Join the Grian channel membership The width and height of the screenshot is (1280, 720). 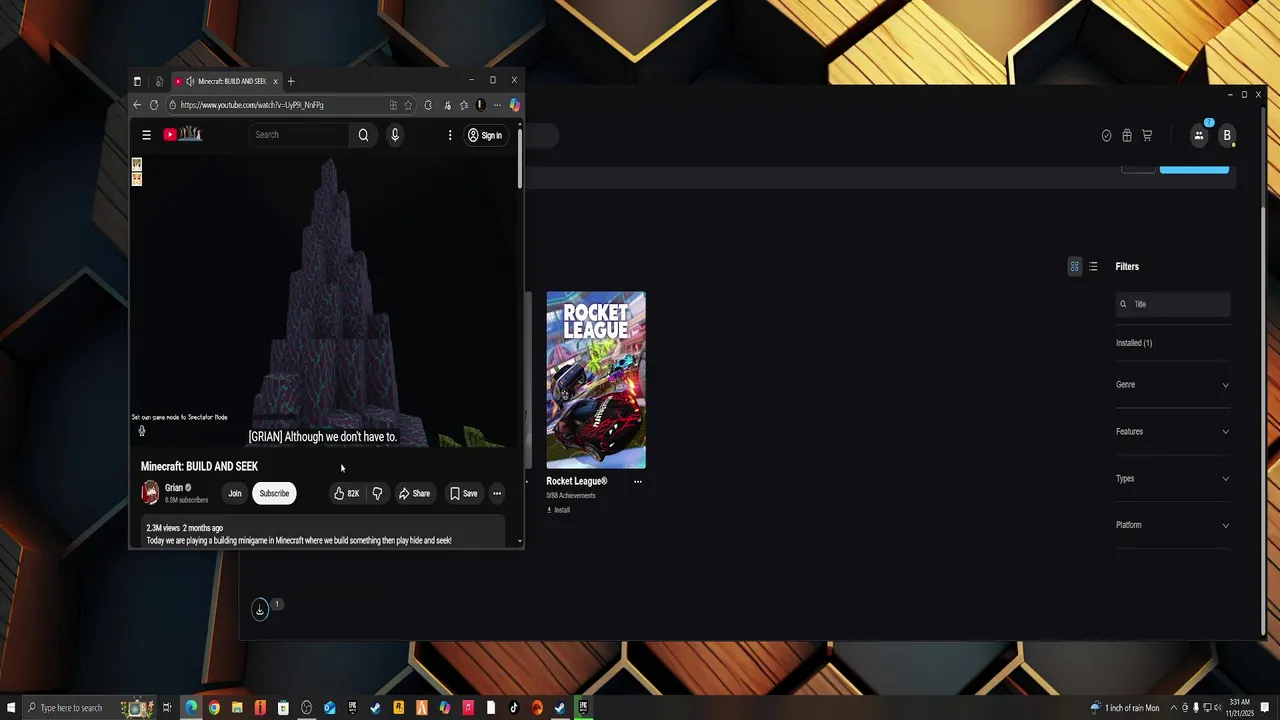point(235,493)
